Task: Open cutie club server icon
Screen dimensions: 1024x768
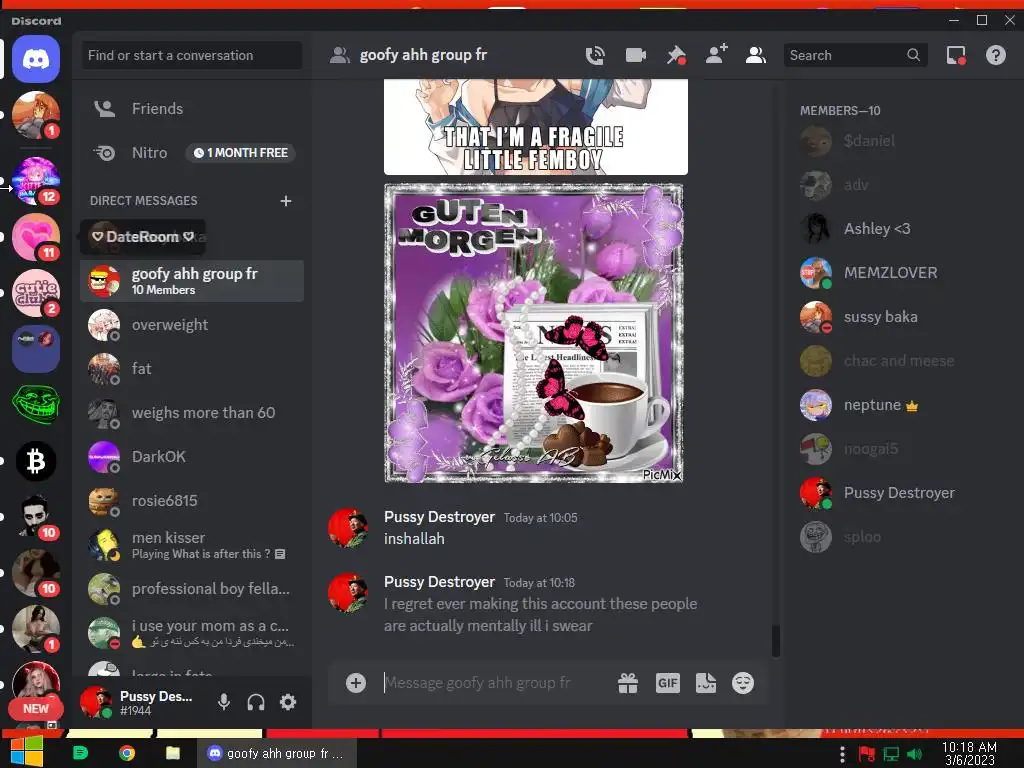Action: click(x=36, y=293)
